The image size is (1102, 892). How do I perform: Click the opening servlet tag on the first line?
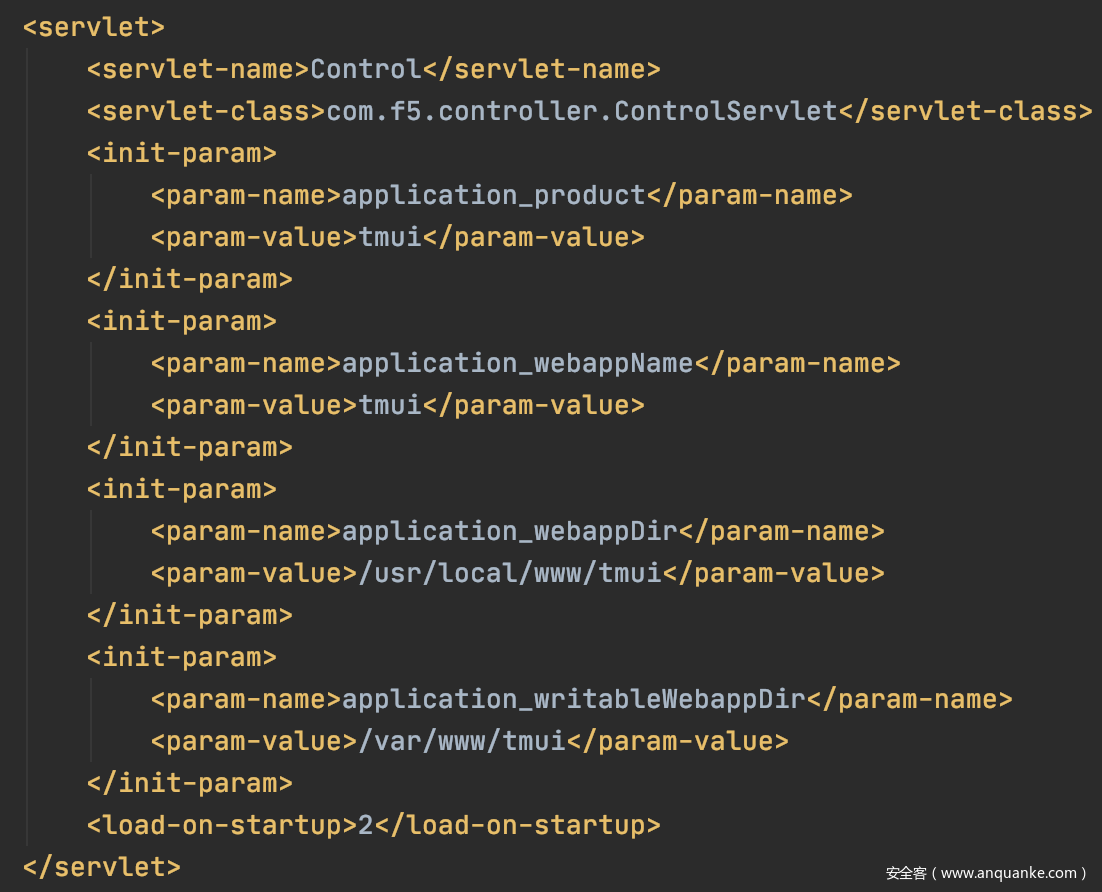pyautogui.click(x=93, y=27)
